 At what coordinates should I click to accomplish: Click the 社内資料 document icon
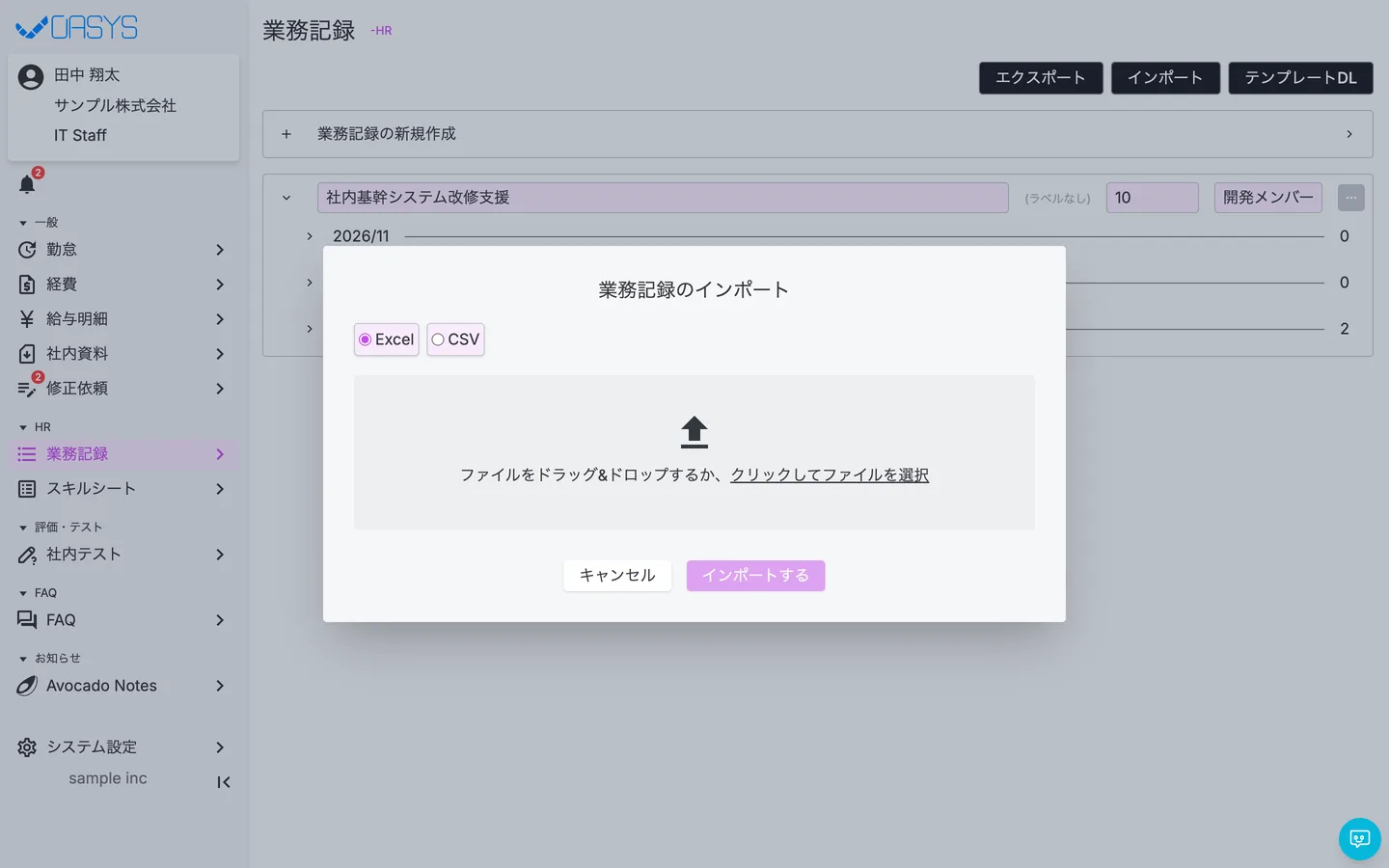click(x=27, y=354)
